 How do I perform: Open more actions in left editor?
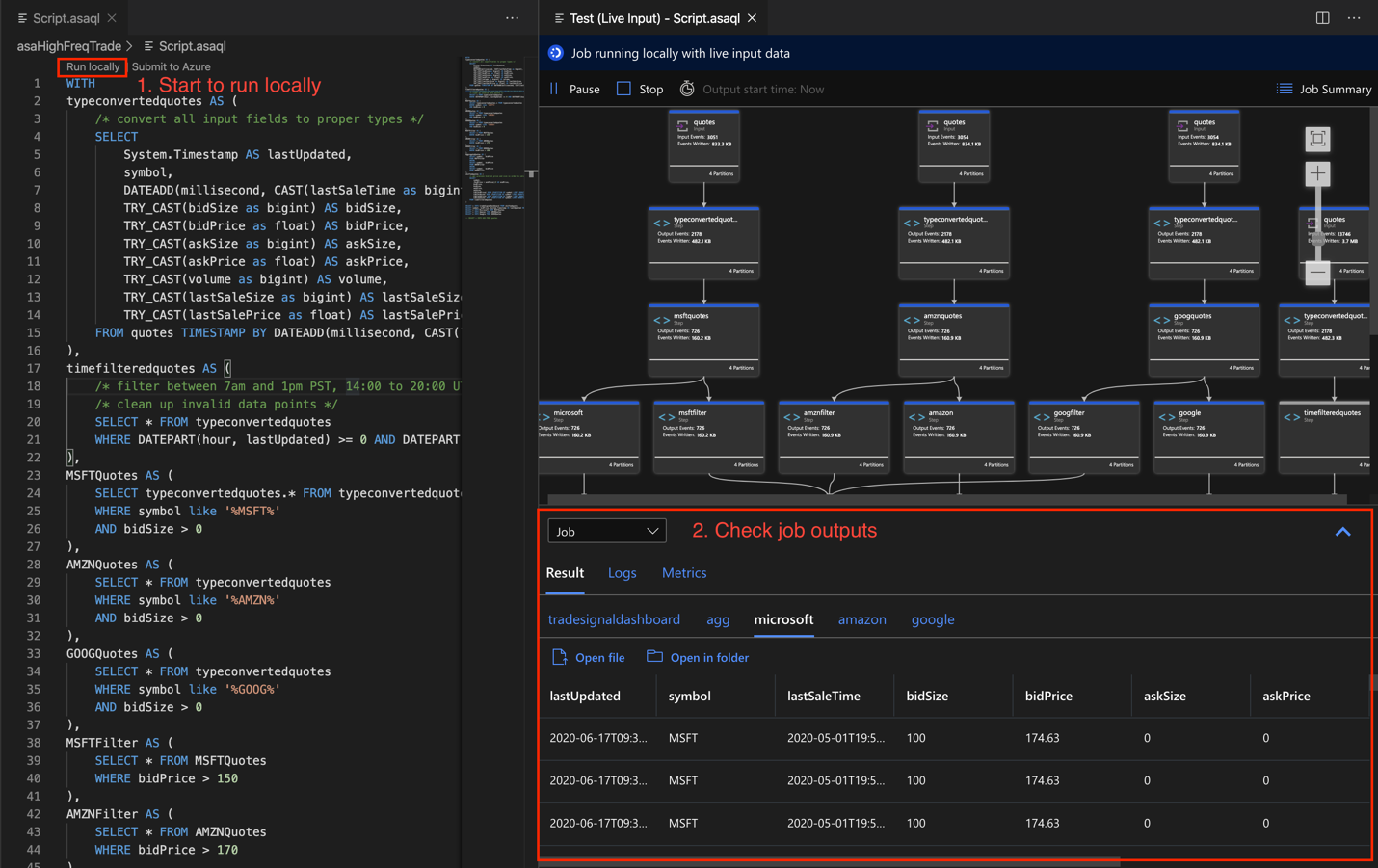pyautogui.click(x=512, y=18)
